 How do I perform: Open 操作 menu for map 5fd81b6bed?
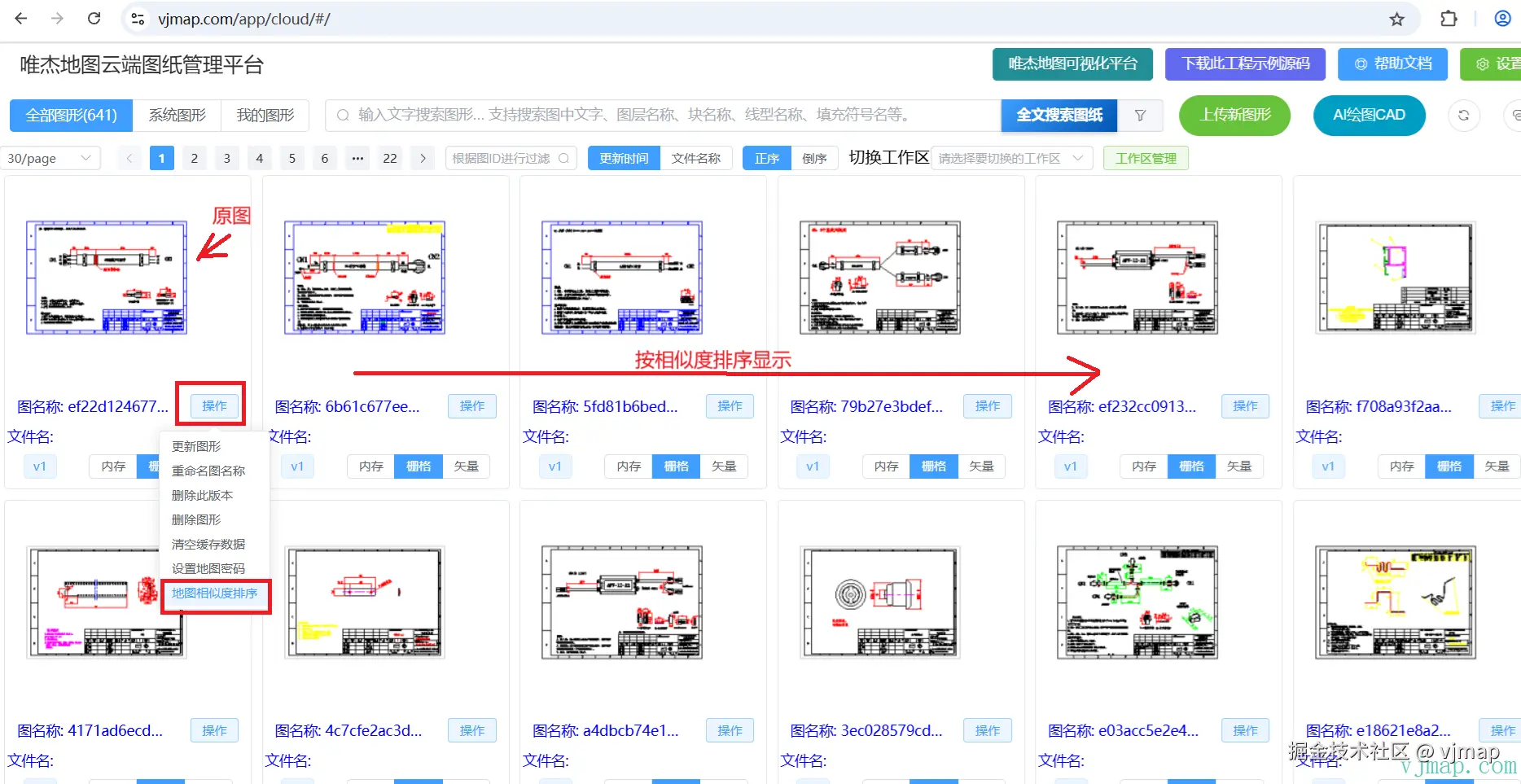tap(730, 406)
